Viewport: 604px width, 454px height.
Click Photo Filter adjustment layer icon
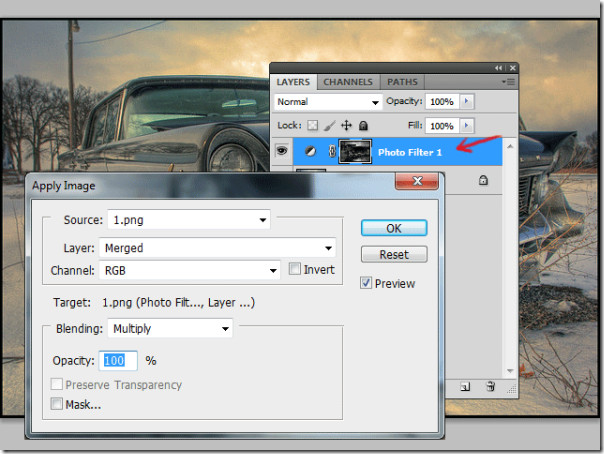310,152
